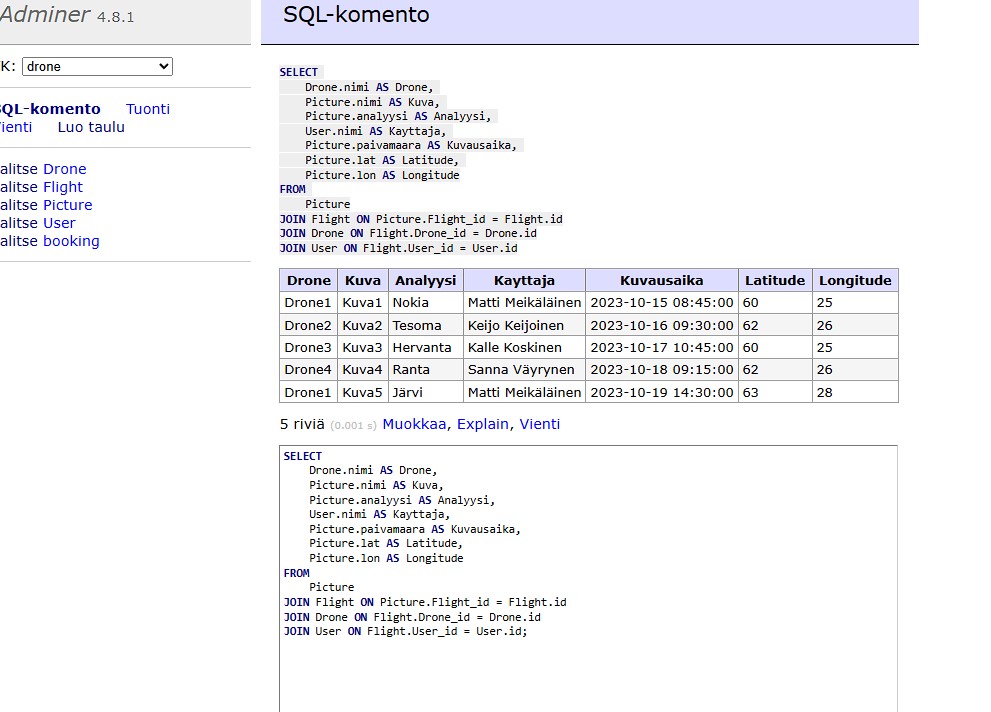The width and height of the screenshot is (991, 712).
Task: Click the Latitude column header
Action: tap(774, 280)
